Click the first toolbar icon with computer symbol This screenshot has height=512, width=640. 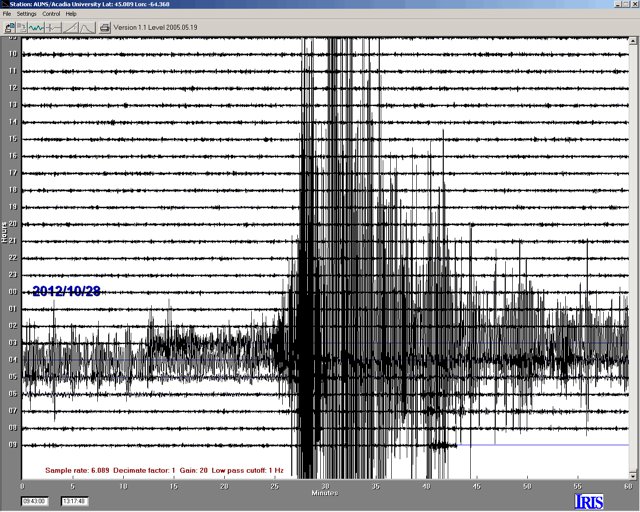pyautogui.click(x=8, y=27)
